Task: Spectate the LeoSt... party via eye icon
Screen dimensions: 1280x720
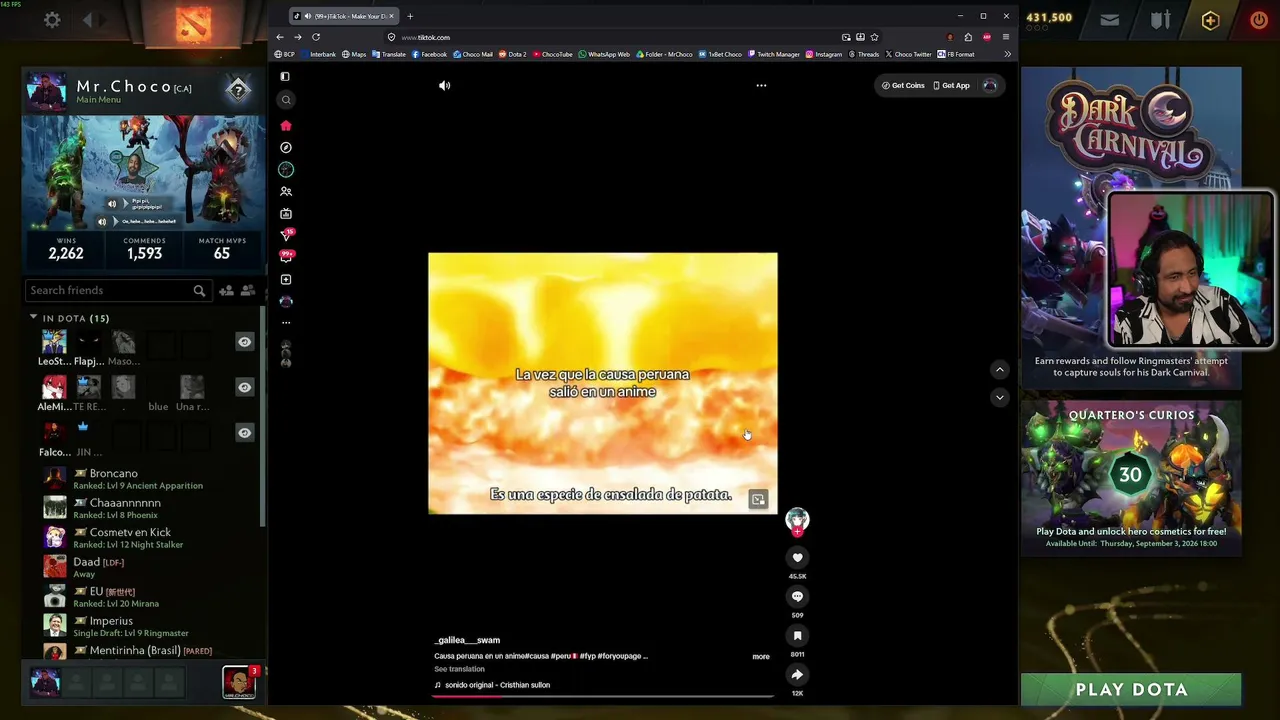Action: tap(244, 342)
